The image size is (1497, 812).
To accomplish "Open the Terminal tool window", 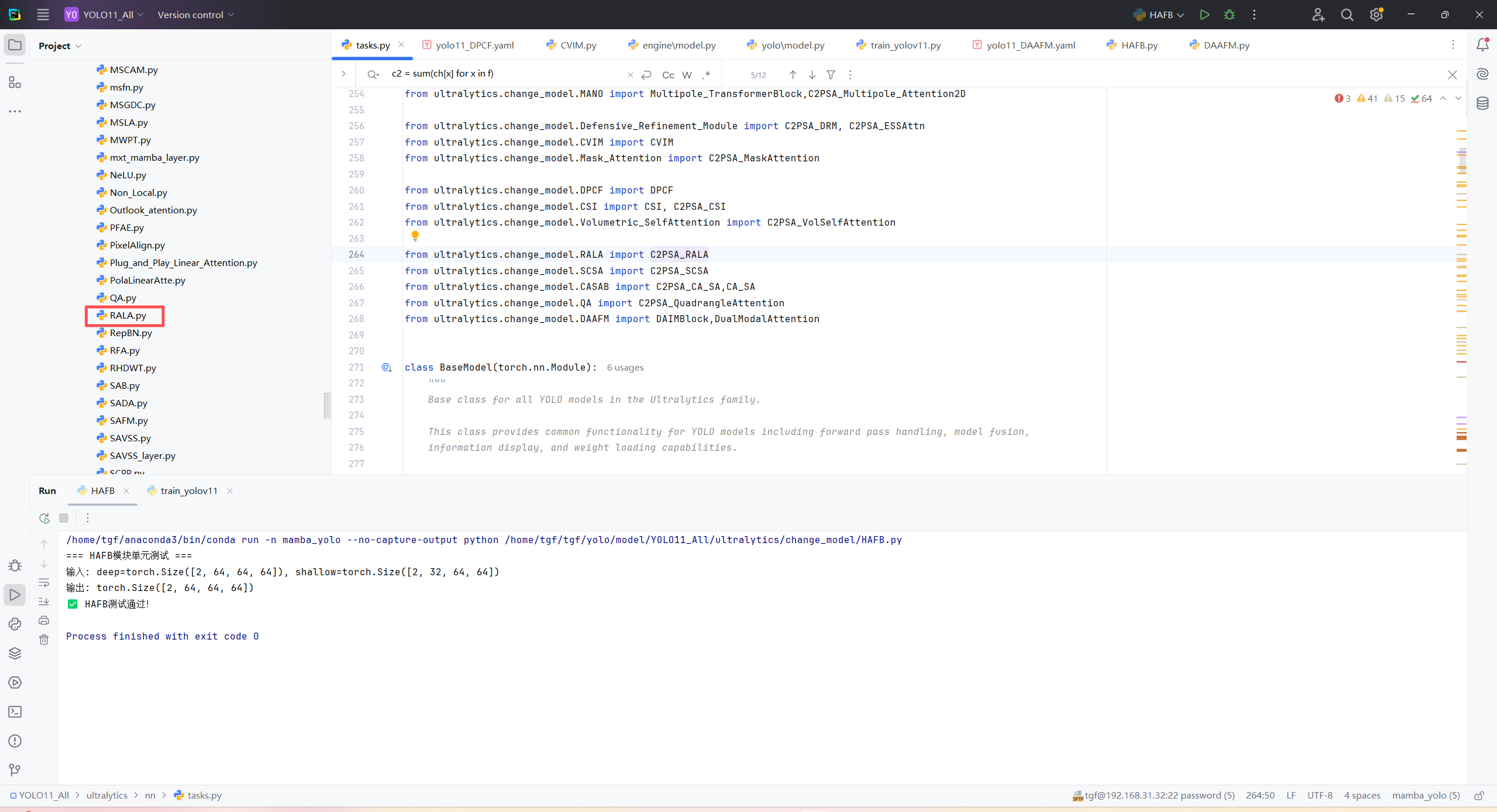I will coord(15,711).
